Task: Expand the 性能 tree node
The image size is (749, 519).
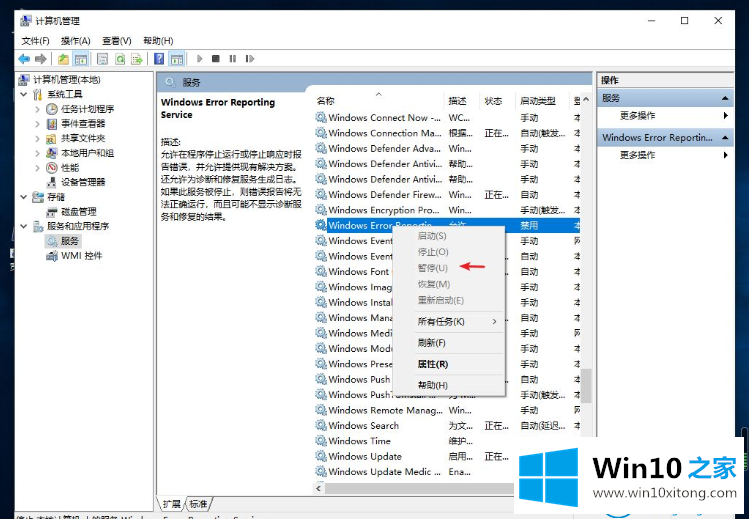Action: click(37, 168)
